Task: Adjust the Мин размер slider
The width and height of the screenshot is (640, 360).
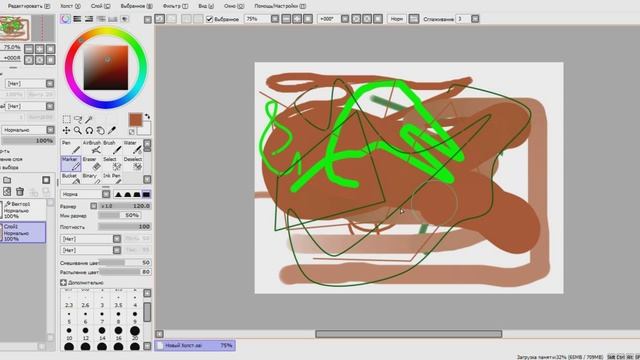Action: [120, 215]
